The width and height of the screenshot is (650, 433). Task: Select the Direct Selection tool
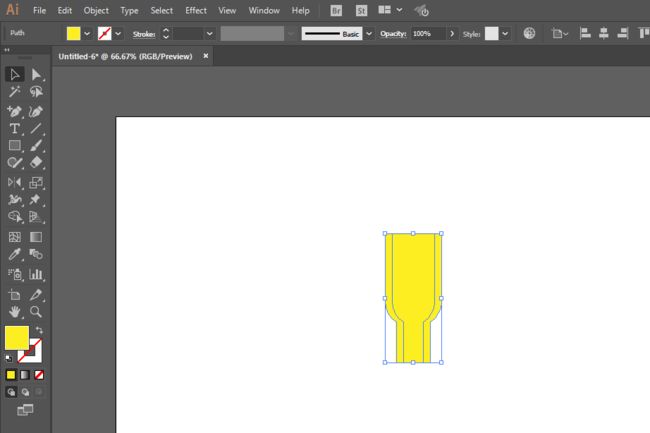coord(36,75)
